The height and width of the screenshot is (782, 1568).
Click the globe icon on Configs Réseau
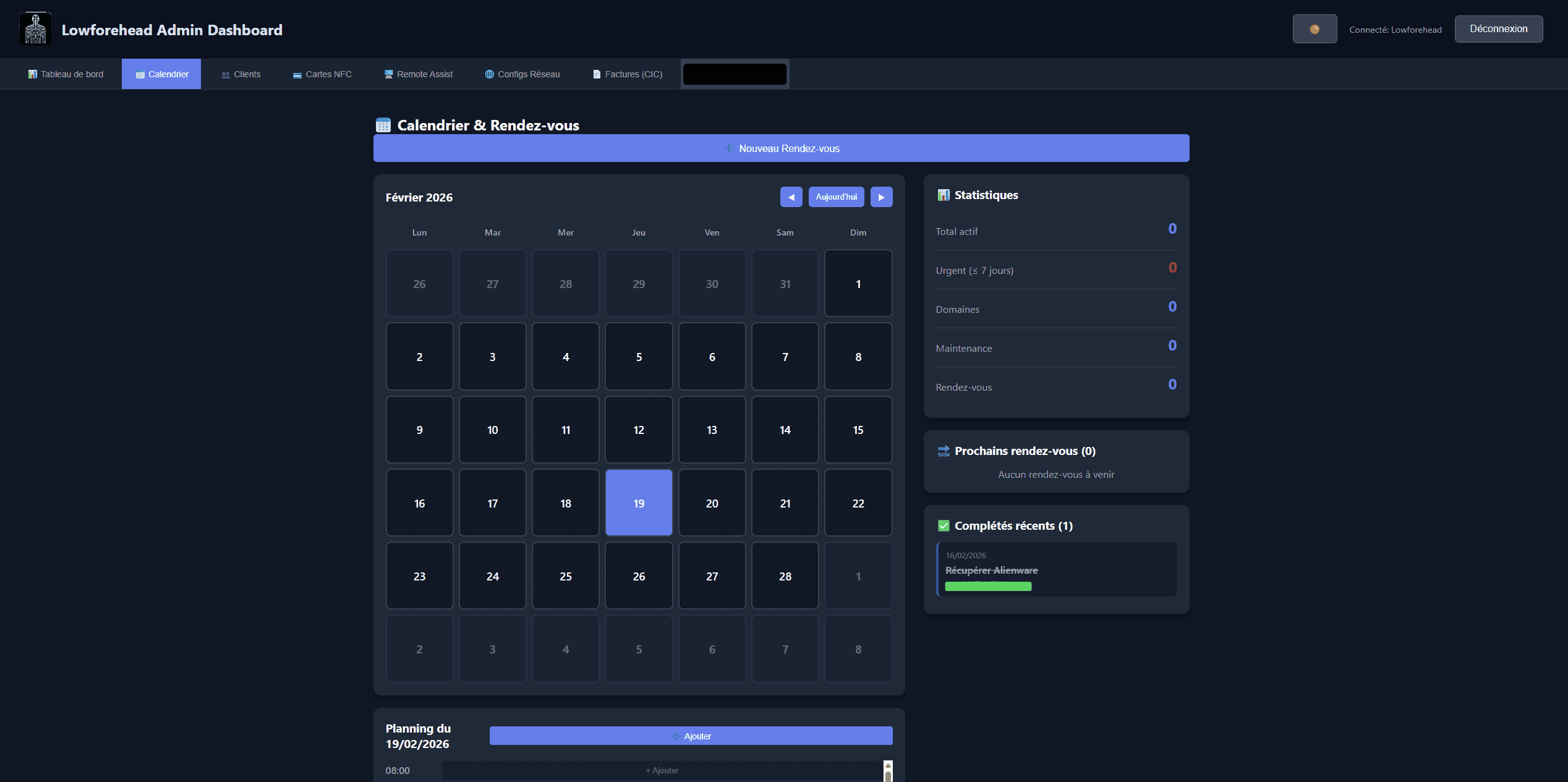(x=488, y=74)
